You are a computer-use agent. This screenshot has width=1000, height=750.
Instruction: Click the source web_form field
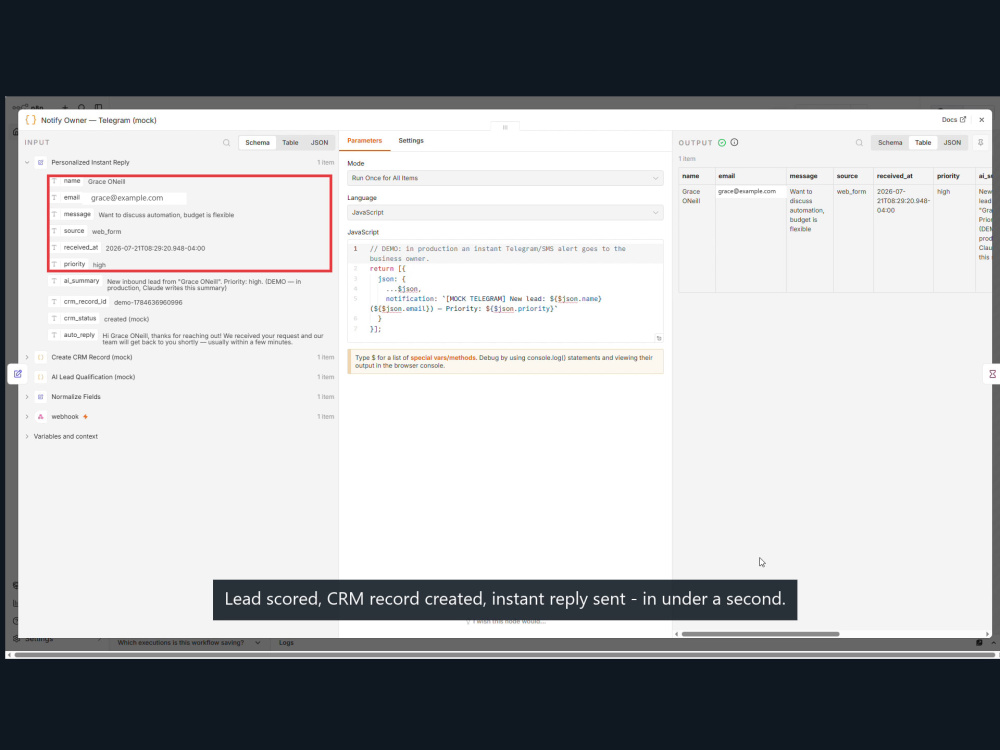point(86,232)
